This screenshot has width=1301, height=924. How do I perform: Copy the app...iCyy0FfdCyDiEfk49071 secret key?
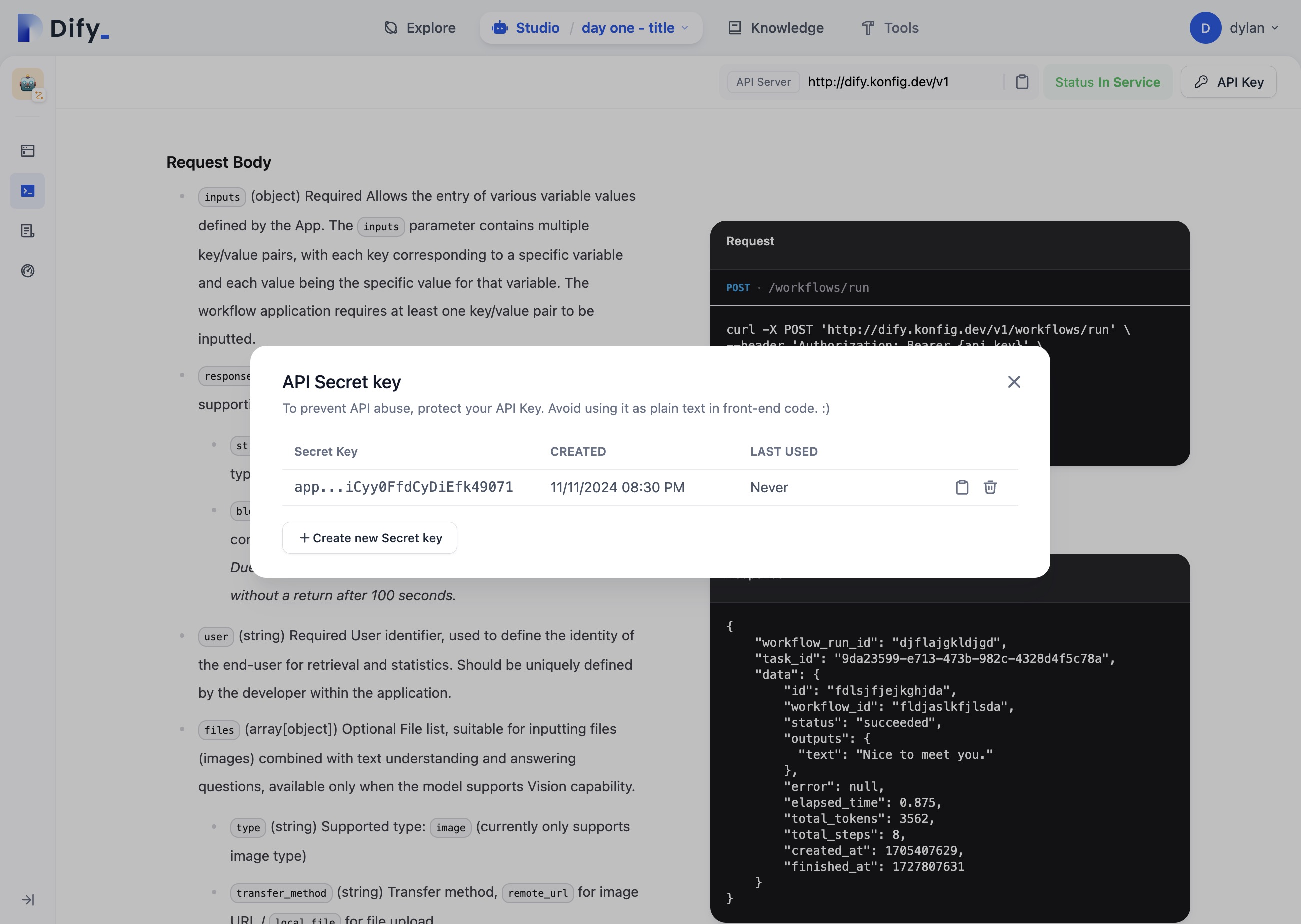pos(962,487)
